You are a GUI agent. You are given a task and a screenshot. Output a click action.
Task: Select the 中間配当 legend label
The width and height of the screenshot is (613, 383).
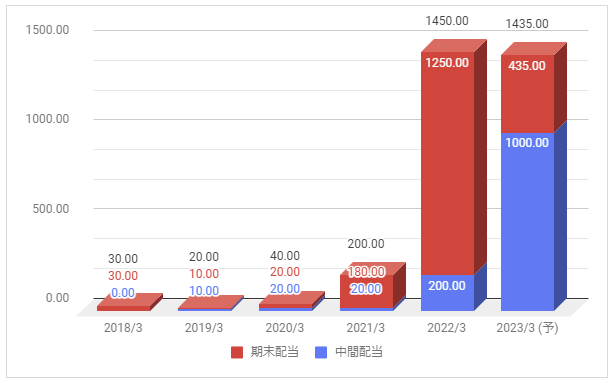point(359,352)
